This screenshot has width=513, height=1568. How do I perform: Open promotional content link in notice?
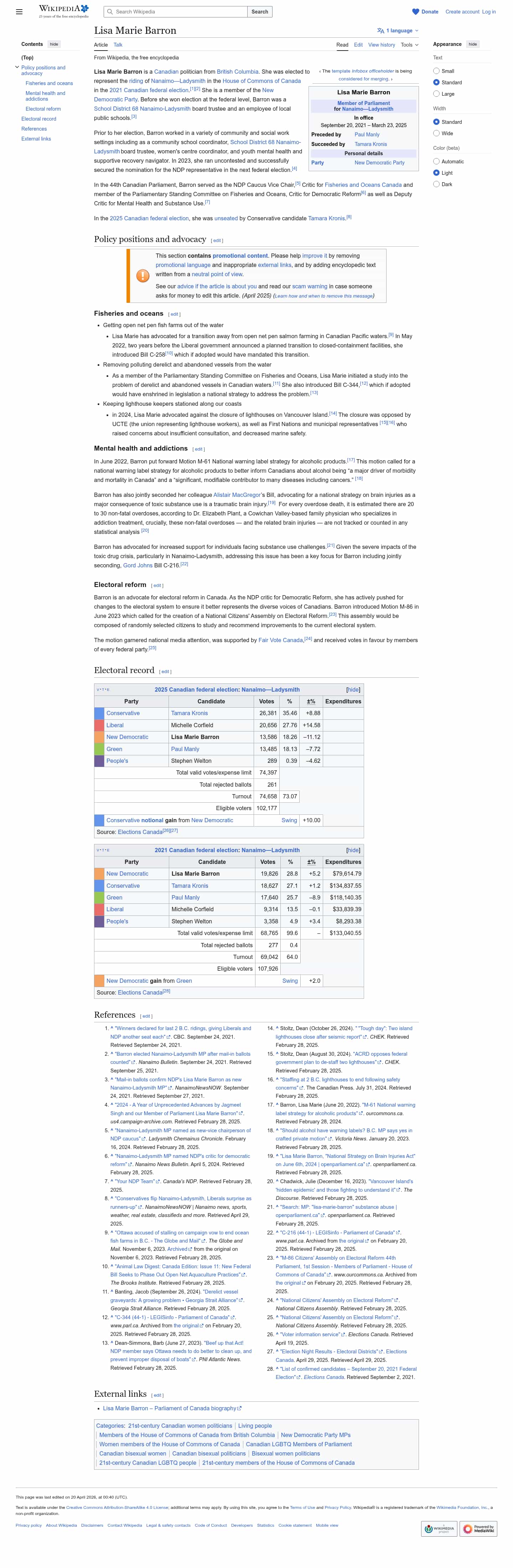tap(240, 256)
